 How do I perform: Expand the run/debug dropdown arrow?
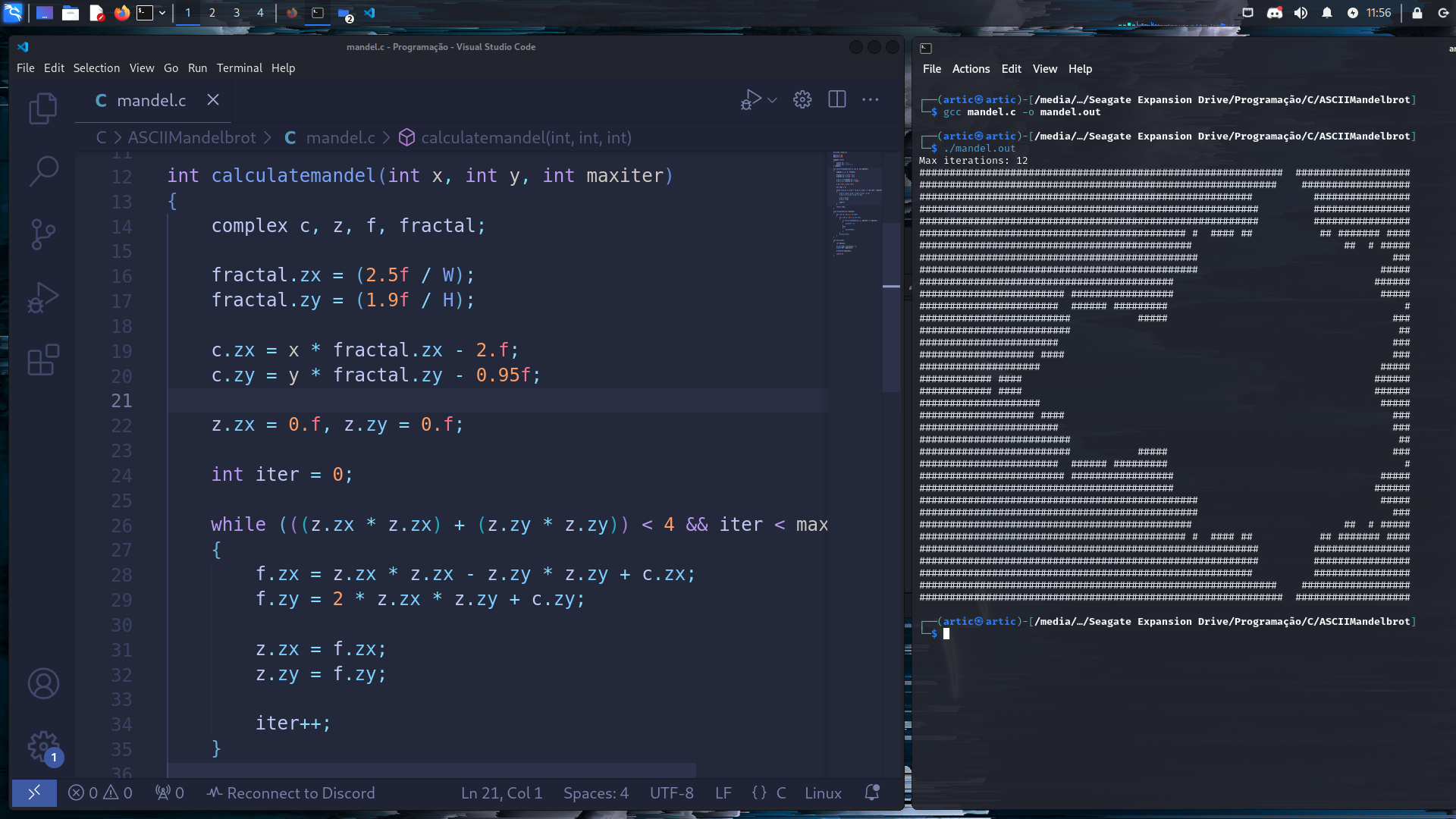click(x=772, y=100)
